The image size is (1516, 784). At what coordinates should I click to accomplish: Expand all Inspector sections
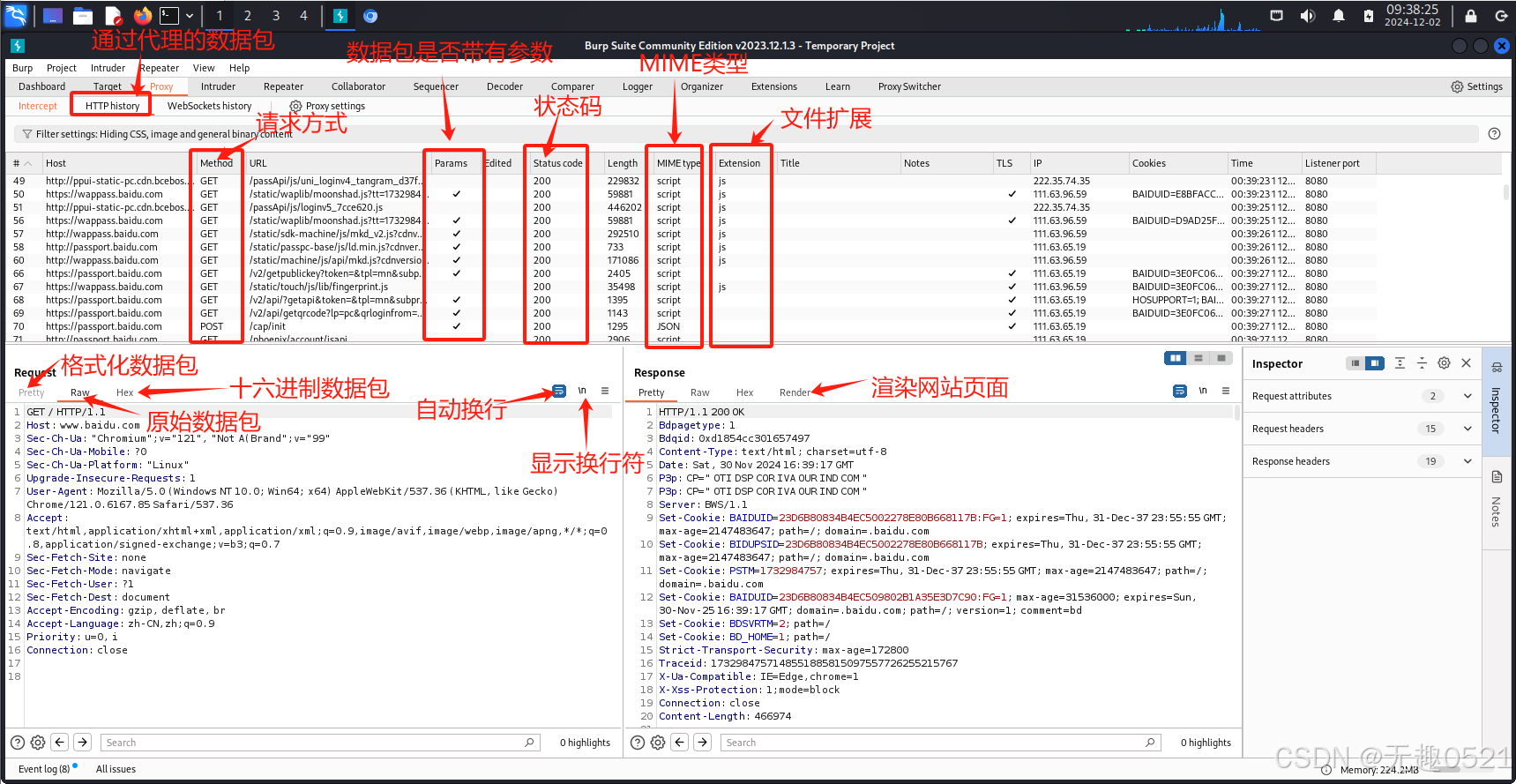point(1400,363)
